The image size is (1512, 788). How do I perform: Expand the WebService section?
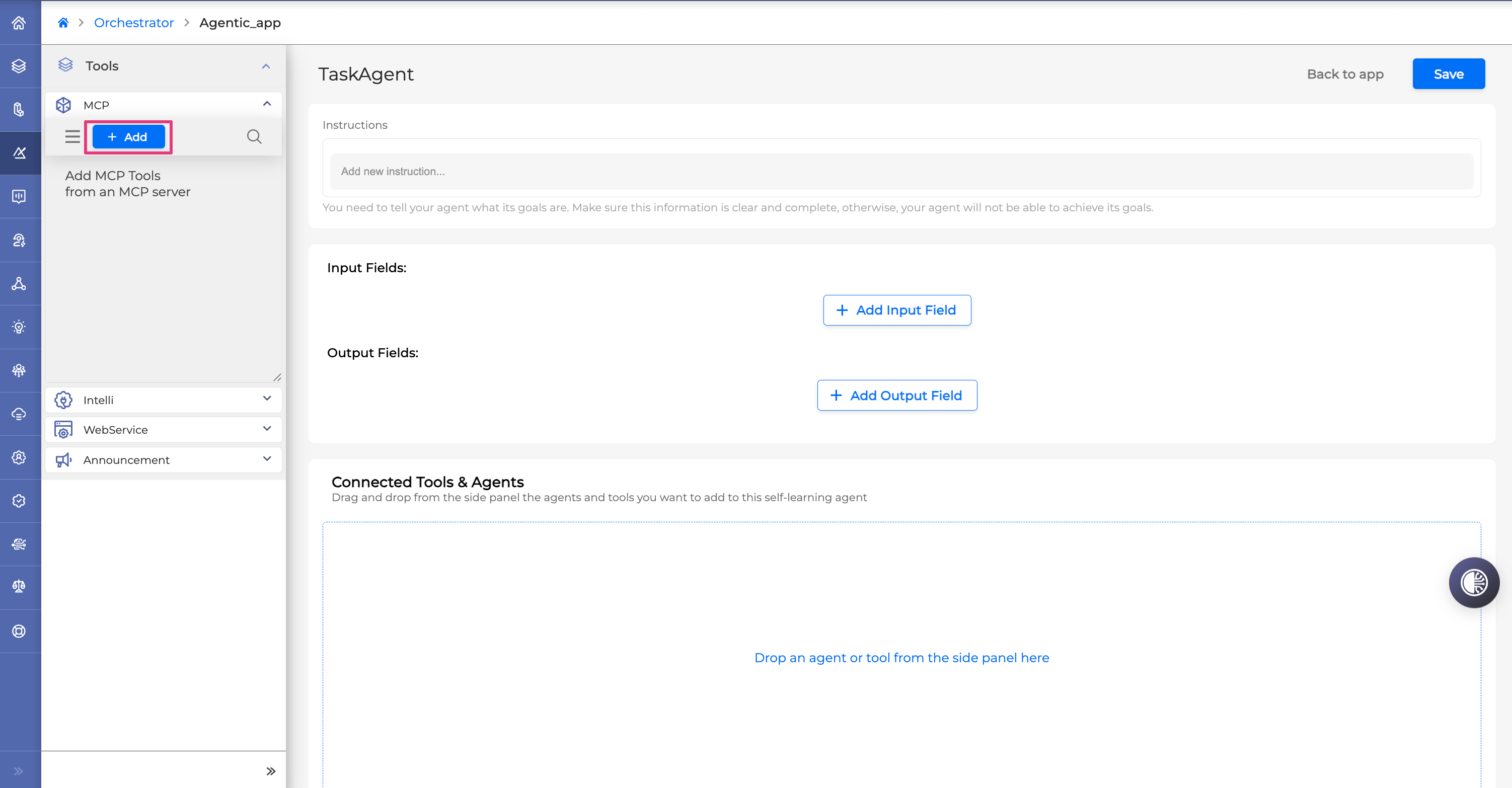pos(267,429)
